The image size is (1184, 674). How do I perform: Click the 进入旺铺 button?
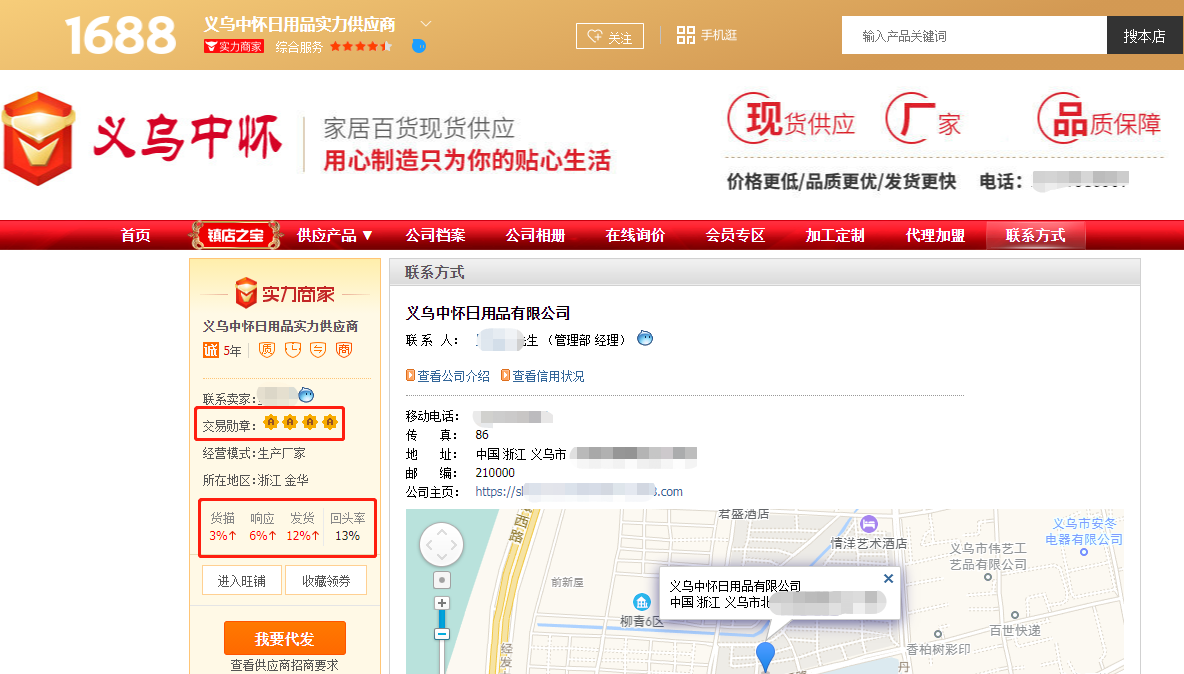pyautogui.click(x=242, y=580)
